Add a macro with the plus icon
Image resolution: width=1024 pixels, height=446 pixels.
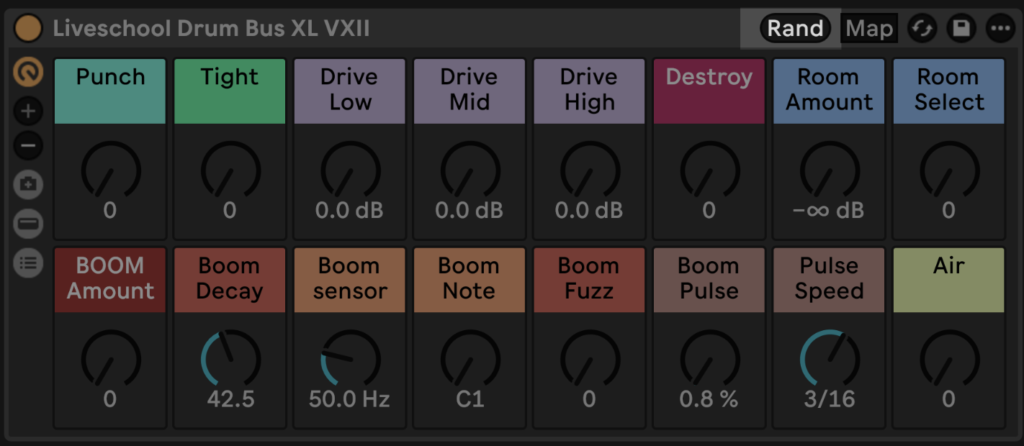pyautogui.click(x=28, y=112)
